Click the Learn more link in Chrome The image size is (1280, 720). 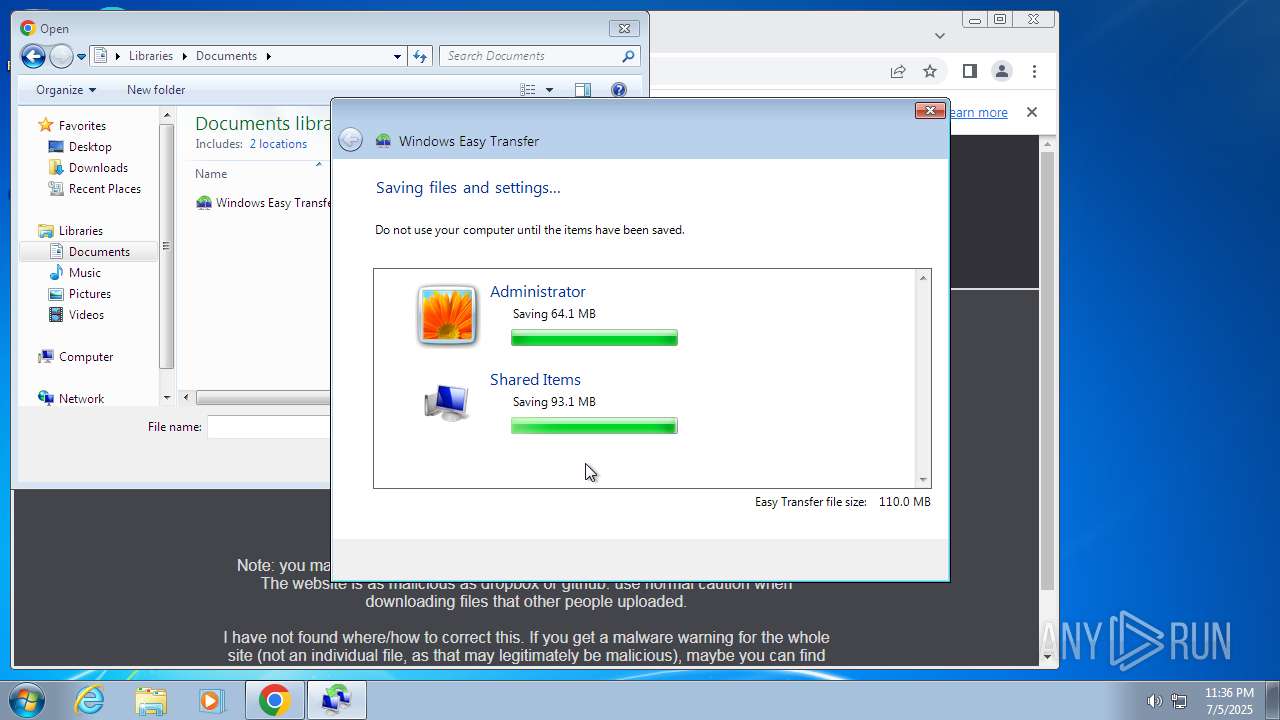[978, 113]
